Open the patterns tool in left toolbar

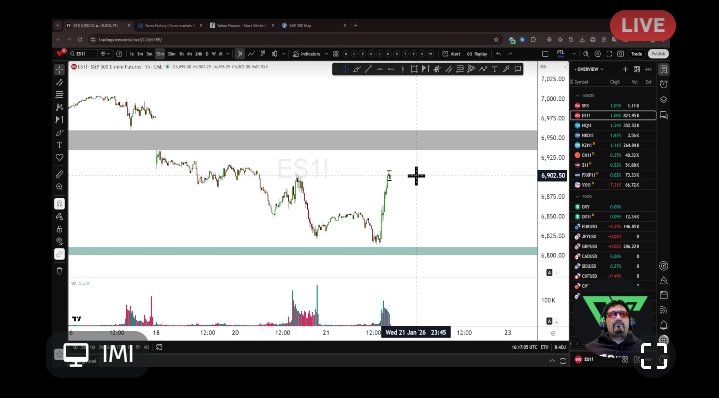[59, 107]
